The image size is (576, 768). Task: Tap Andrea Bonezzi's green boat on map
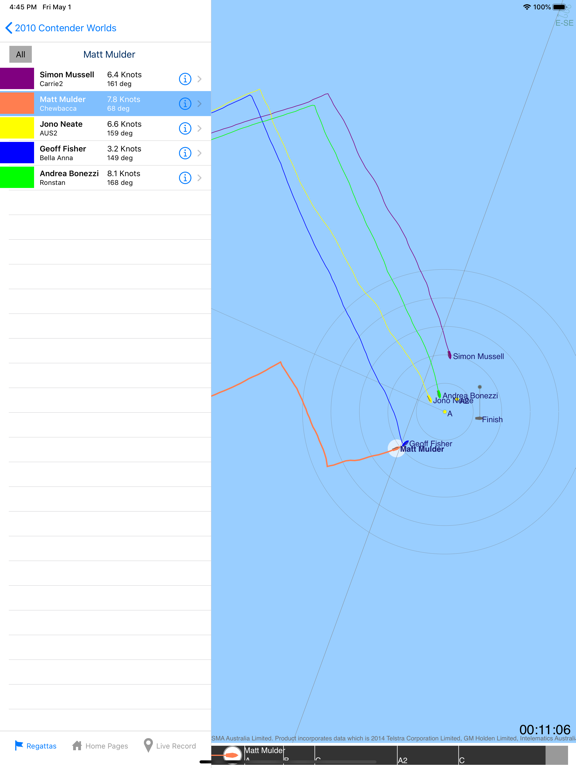pos(439,394)
